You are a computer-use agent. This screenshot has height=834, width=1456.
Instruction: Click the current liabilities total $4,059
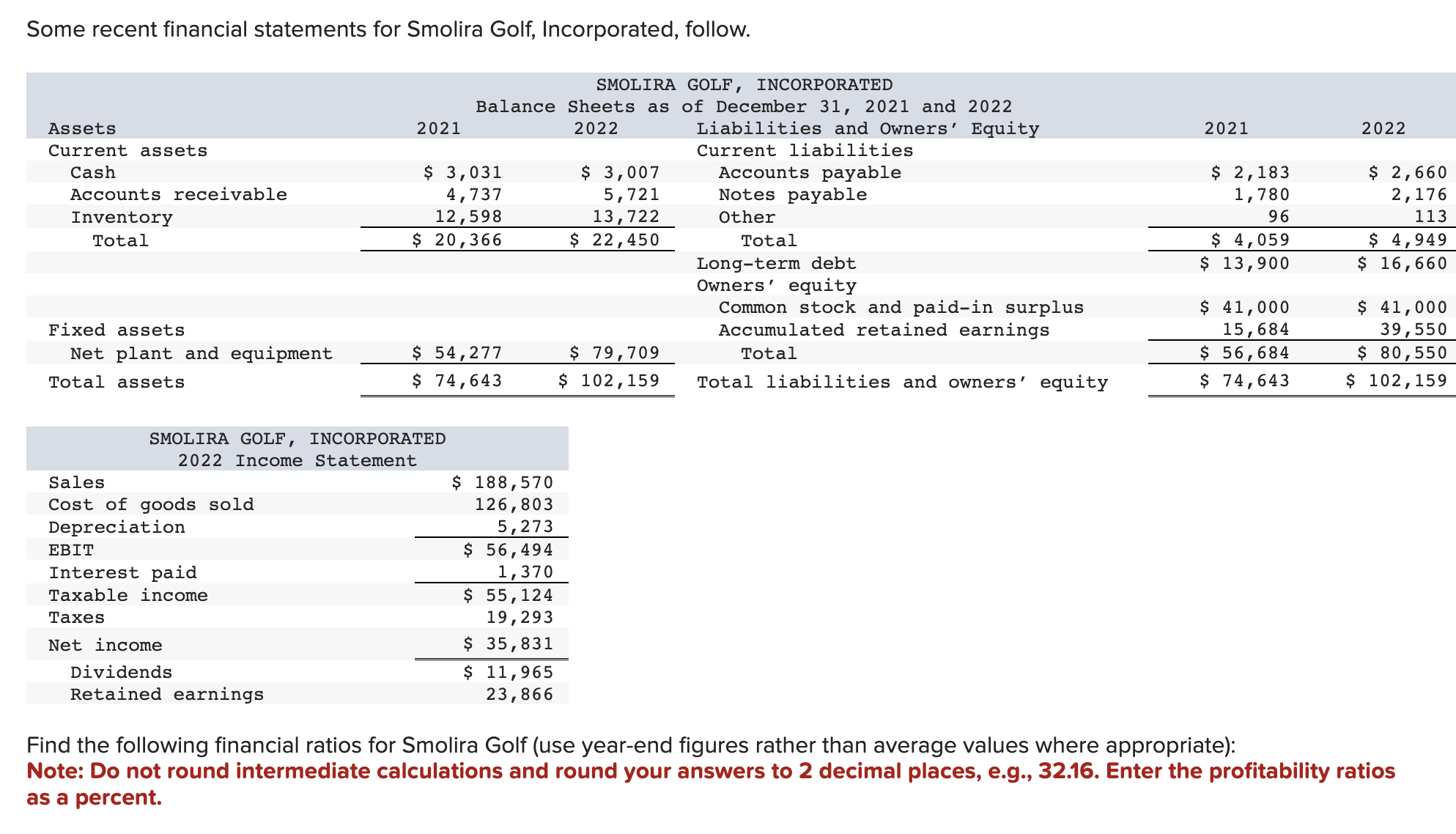click(x=1251, y=240)
